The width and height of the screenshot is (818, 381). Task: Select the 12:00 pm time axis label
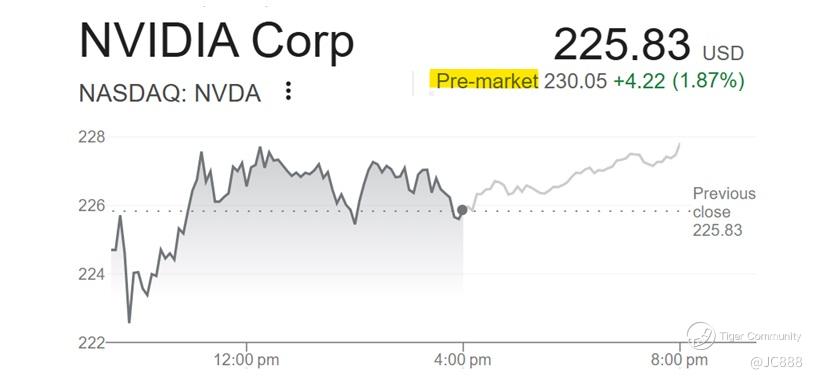(246, 360)
